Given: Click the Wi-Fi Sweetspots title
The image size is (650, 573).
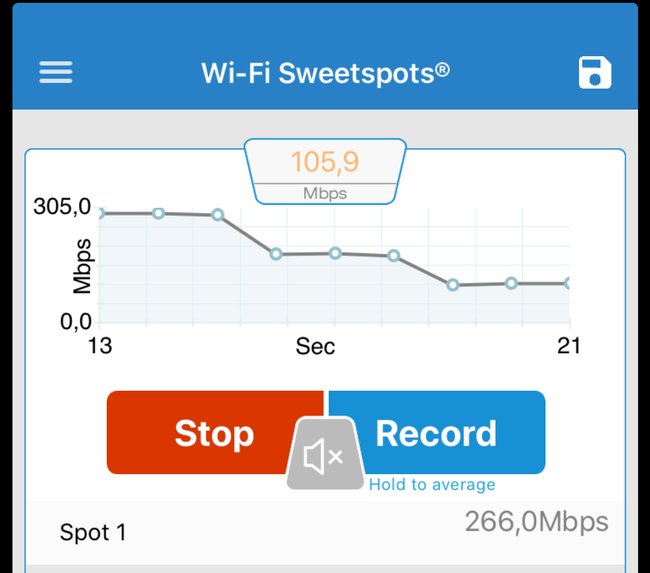Looking at the screenshot, I should click(x=325, y=73).
